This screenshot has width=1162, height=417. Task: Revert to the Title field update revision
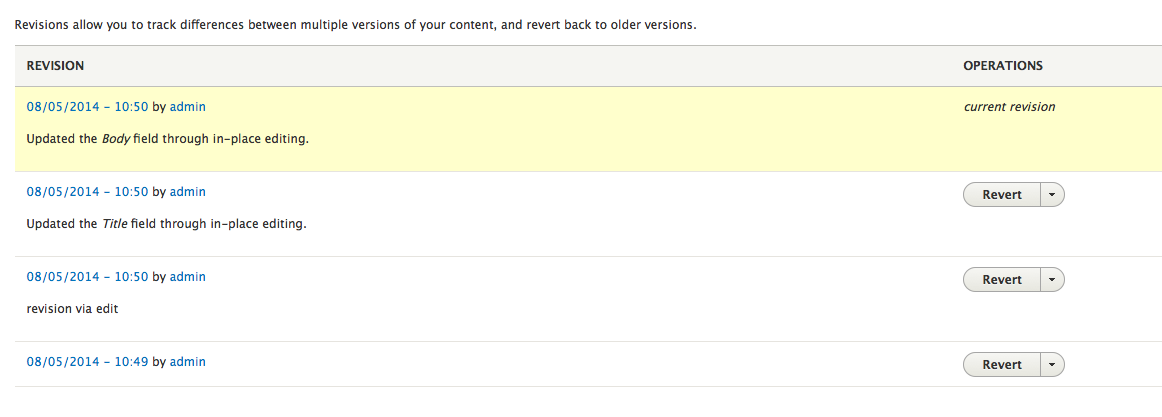1001,195
